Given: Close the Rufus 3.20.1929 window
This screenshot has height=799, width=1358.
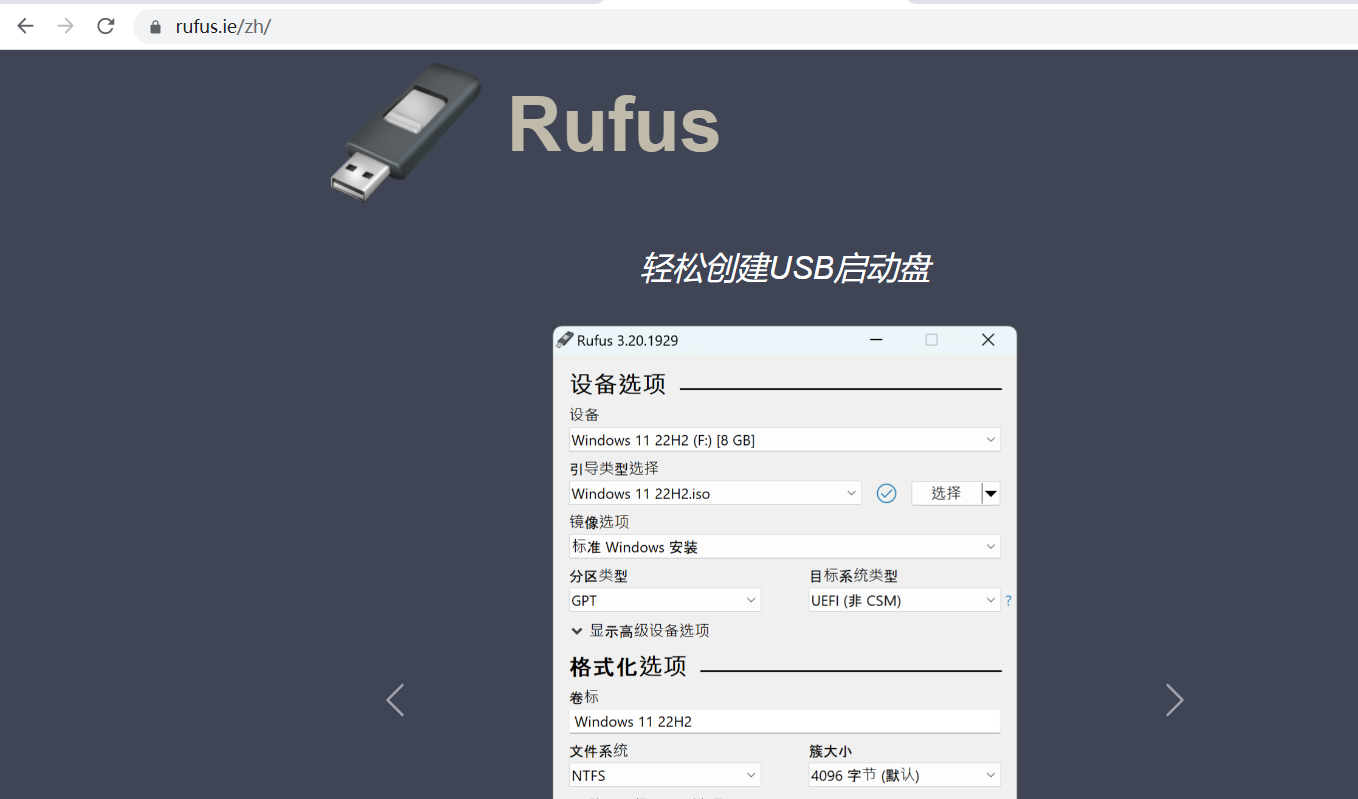Looking at the screenshot, I should click(988, 340).
